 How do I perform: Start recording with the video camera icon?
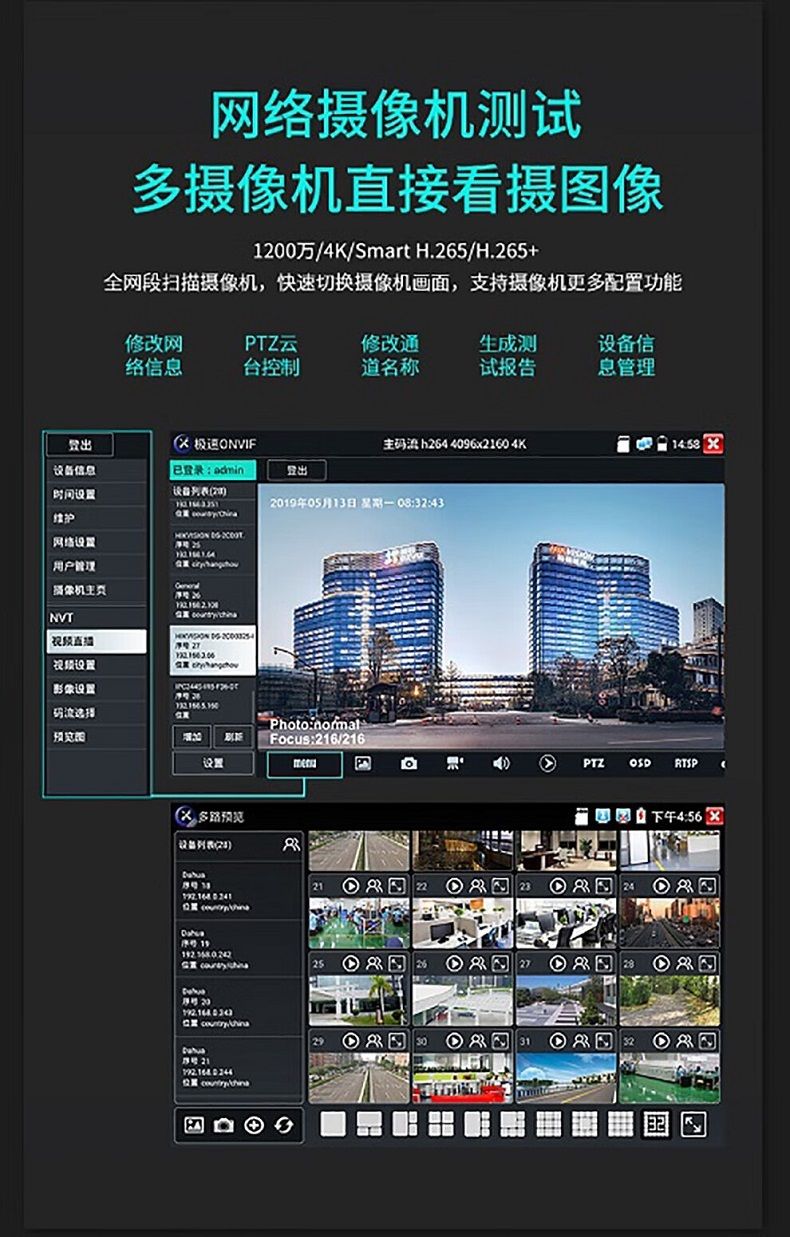pyautogui.click(x=455, y=763)
